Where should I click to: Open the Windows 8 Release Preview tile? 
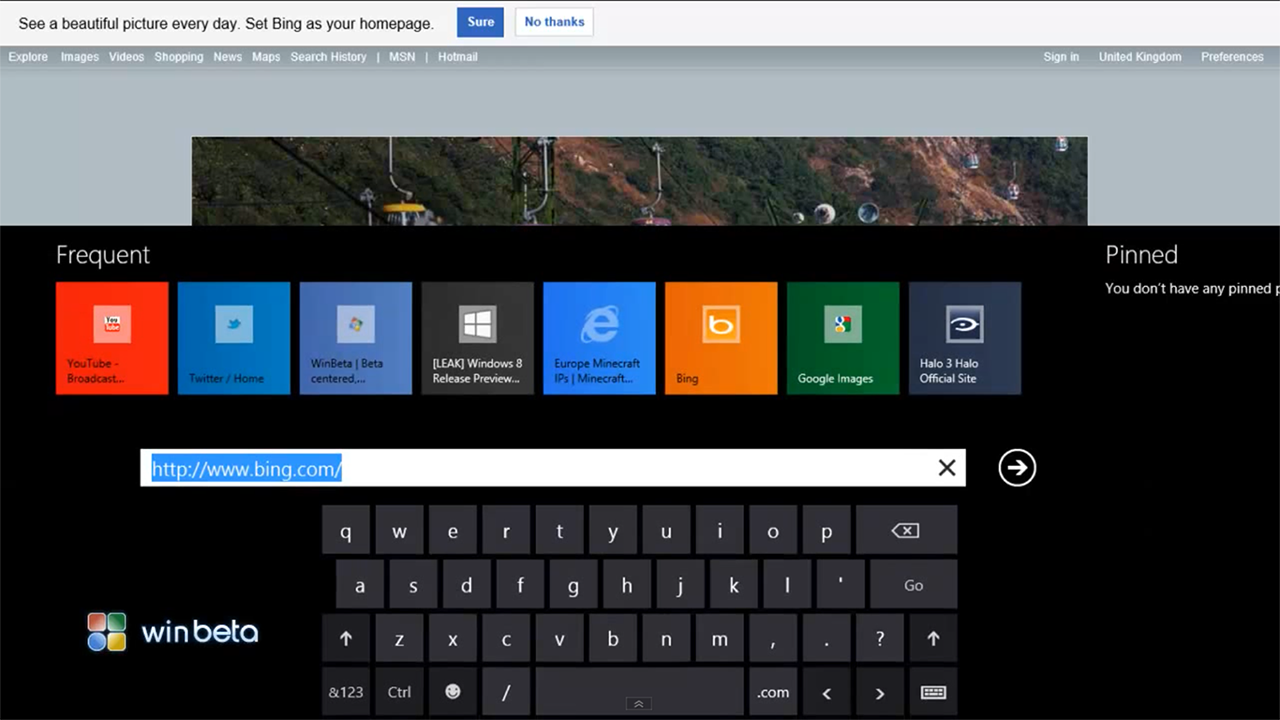coord(477,338)
